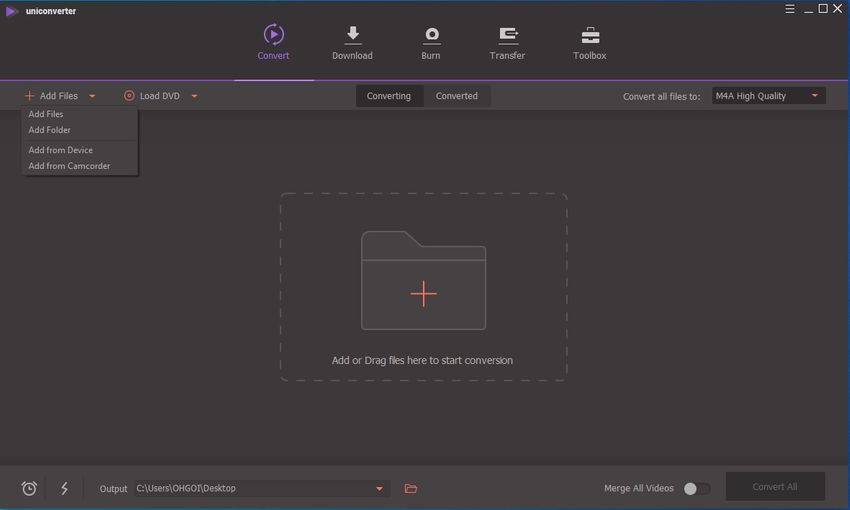Screen dimensions: 850x510
Task: Maximize the uniconverter window
Action: point(823,9)
